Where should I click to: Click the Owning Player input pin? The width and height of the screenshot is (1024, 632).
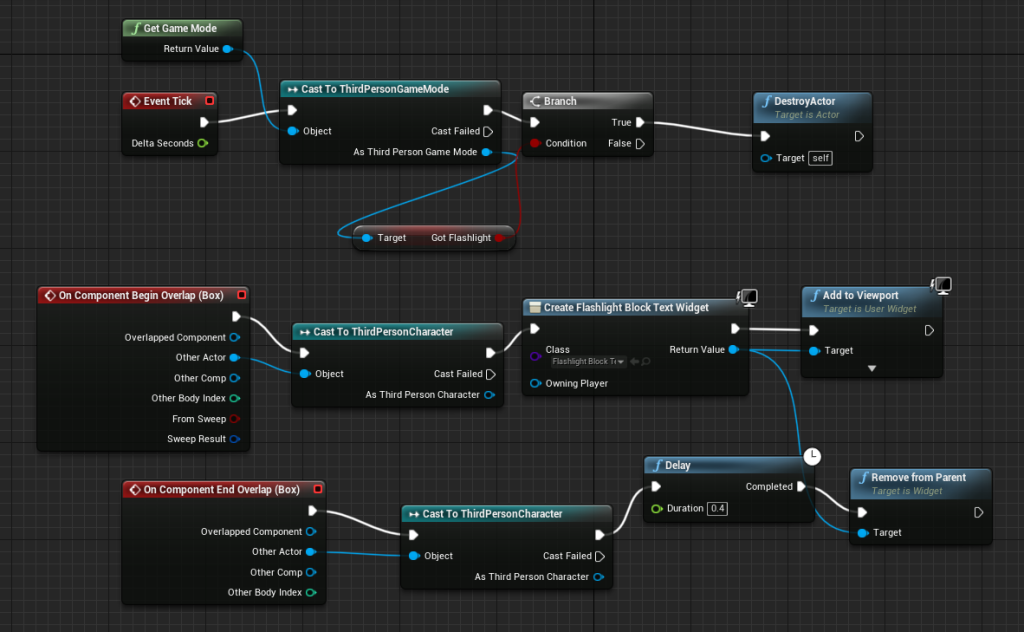(x=536, y=383)
